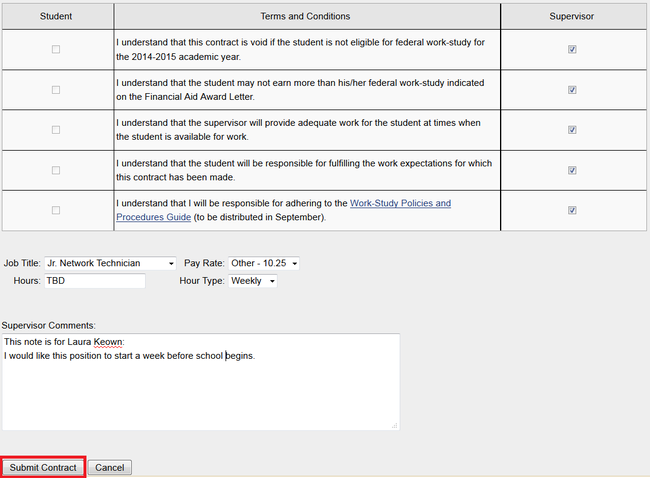Viewport: 650px width, 478px height.
Task: Click the Pay Rate label
Action: (204, 263)
